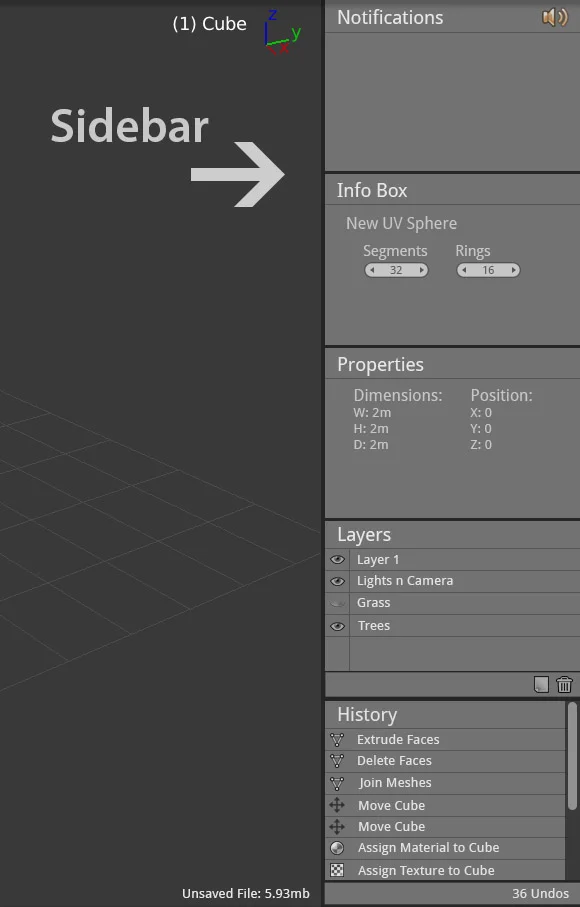The width and height of the screenshot is (580, 907).
Task: Click the New UV Sphere label
Action: [401, 223]
